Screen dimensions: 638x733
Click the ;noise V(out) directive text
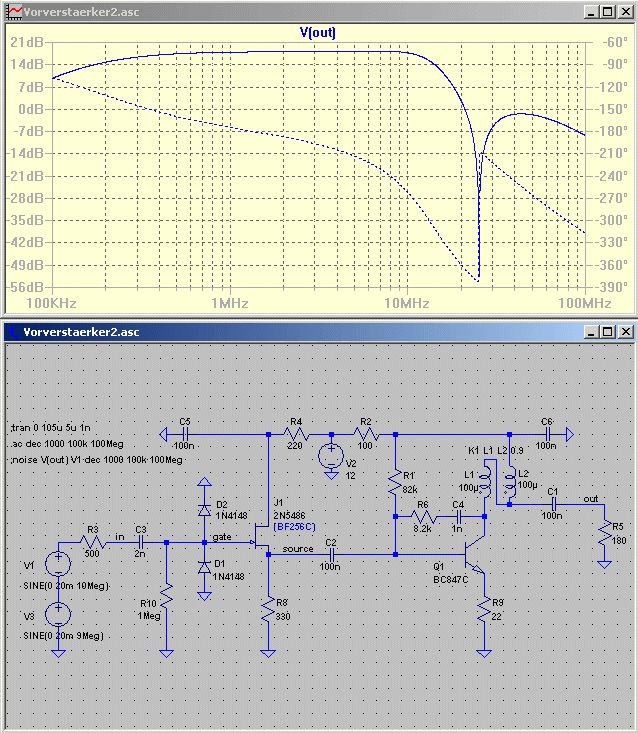coord(96,460)
